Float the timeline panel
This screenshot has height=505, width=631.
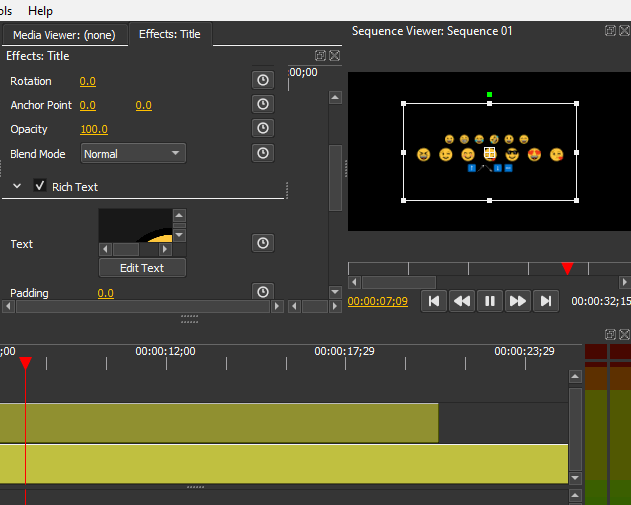[610, 334]
